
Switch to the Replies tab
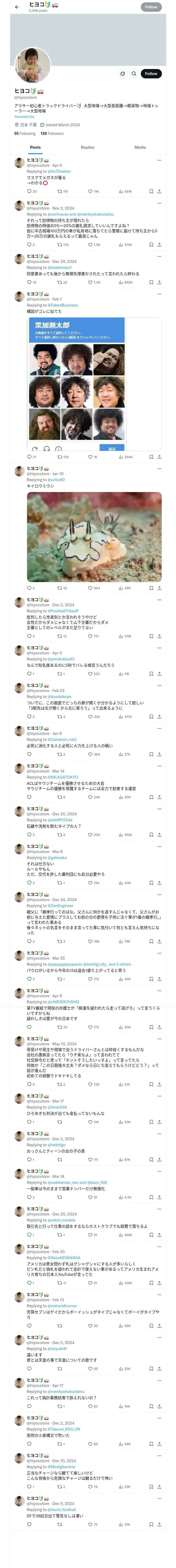[x=87, y=147]
